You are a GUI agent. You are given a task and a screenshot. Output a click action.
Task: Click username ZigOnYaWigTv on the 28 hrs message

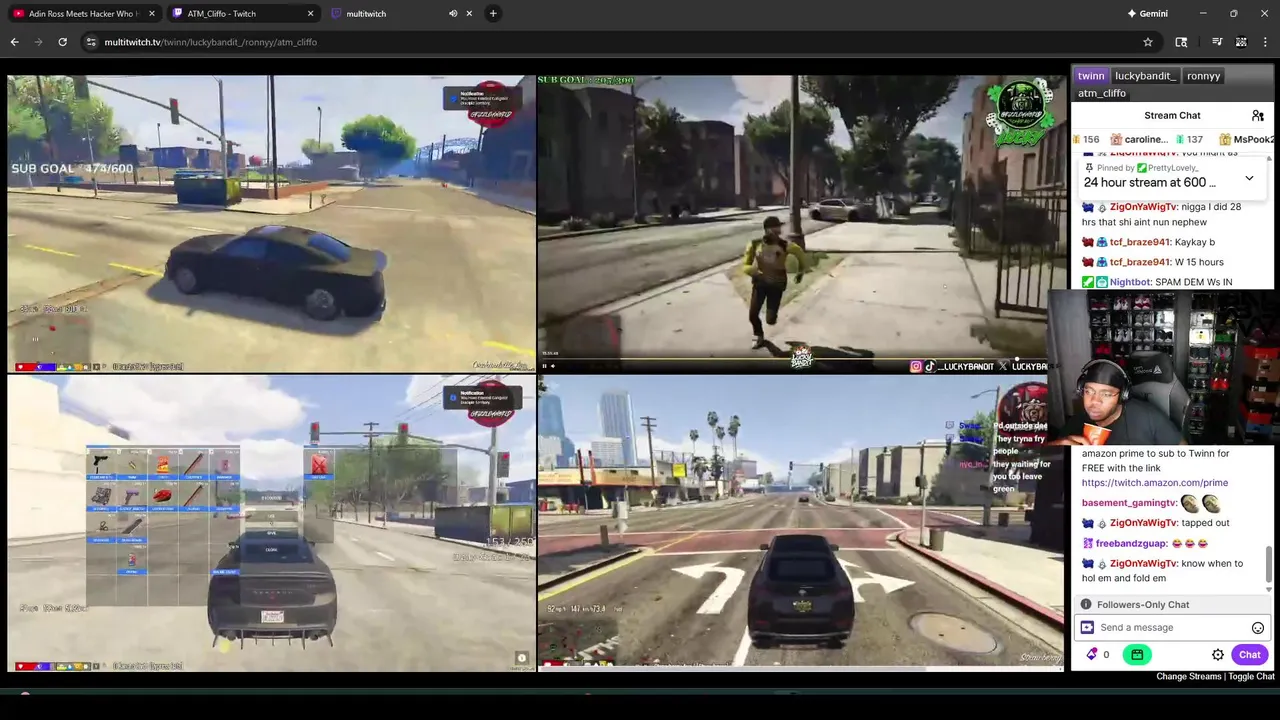tap(1143, 207)
